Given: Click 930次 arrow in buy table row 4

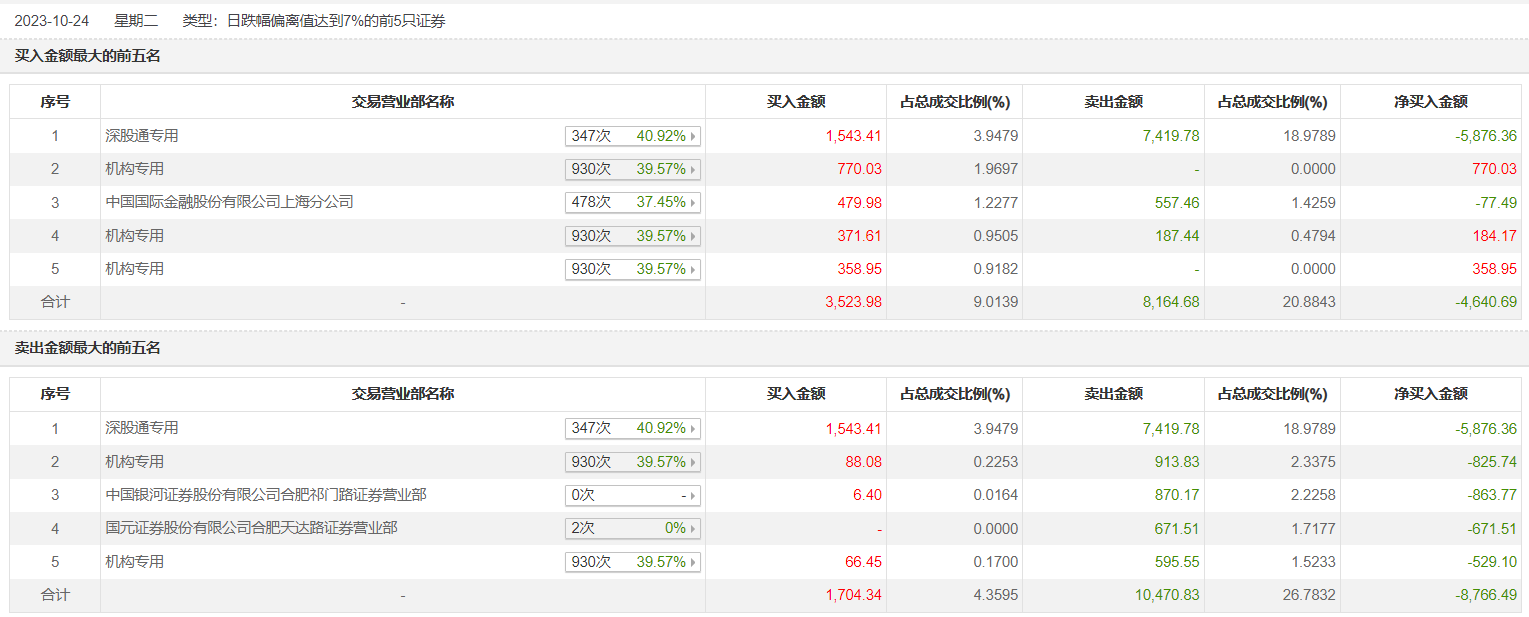Looking at the screenshot, I should point(694,236).
